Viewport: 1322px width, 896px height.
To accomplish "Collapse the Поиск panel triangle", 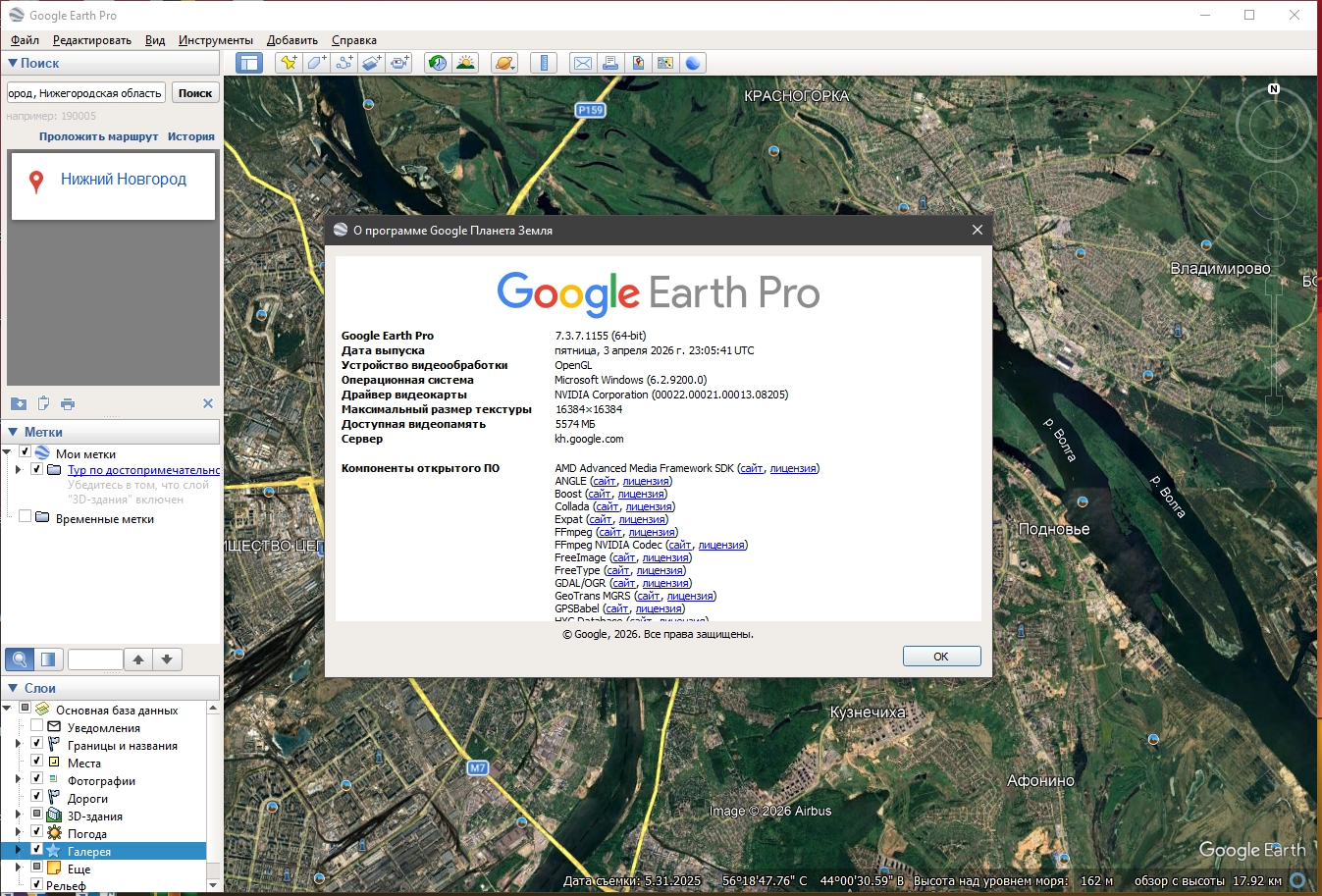I will [x=13, y=63].
